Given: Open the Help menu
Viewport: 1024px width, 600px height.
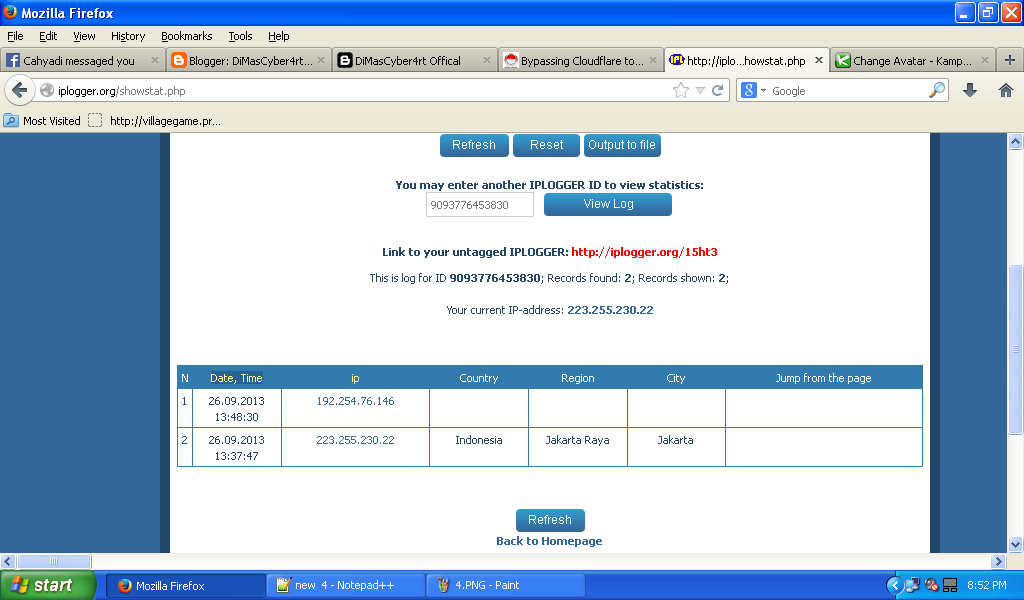Looking at the screenshot, I should point(278,36).
